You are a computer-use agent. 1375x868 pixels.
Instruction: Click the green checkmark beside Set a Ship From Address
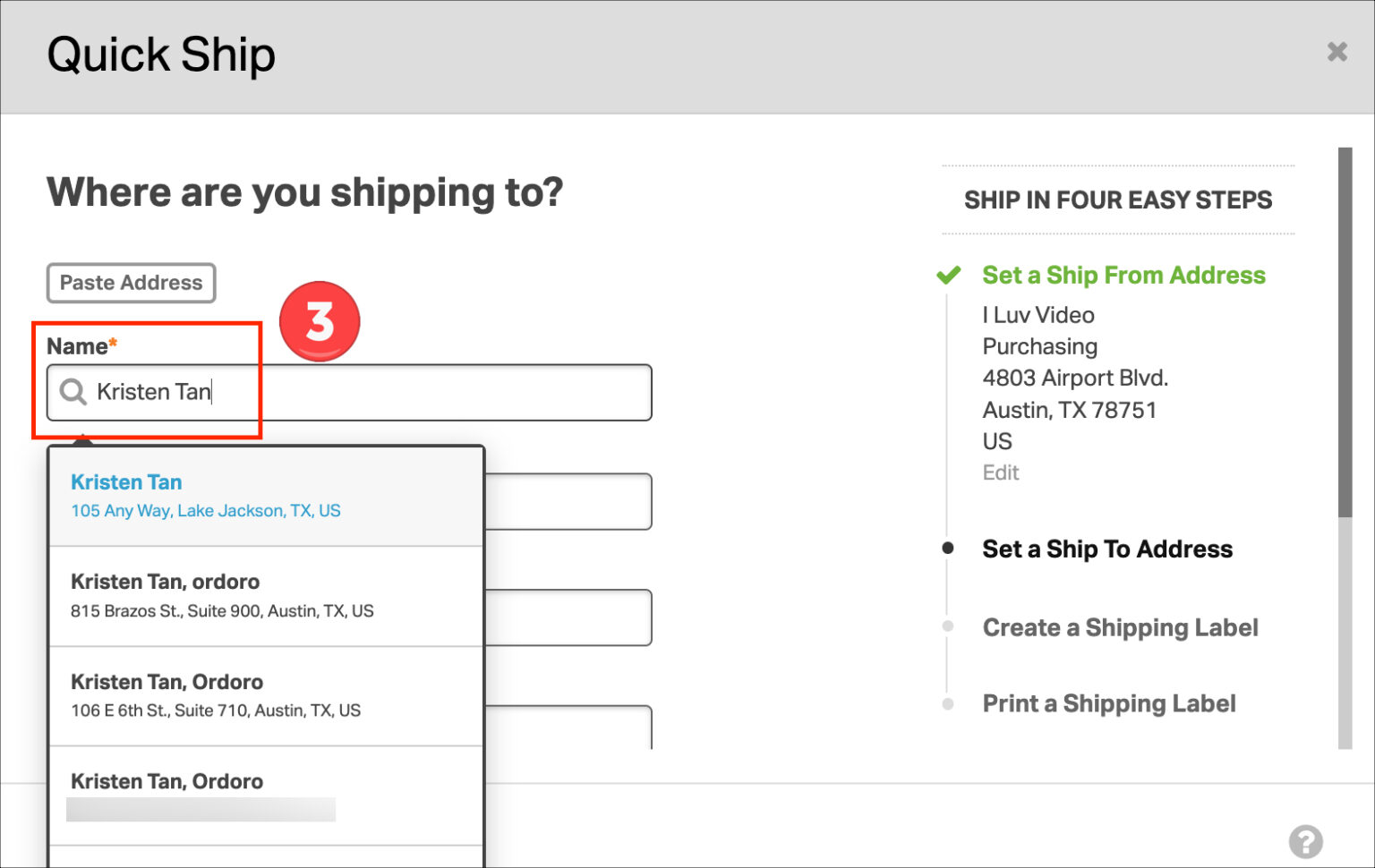949,276
